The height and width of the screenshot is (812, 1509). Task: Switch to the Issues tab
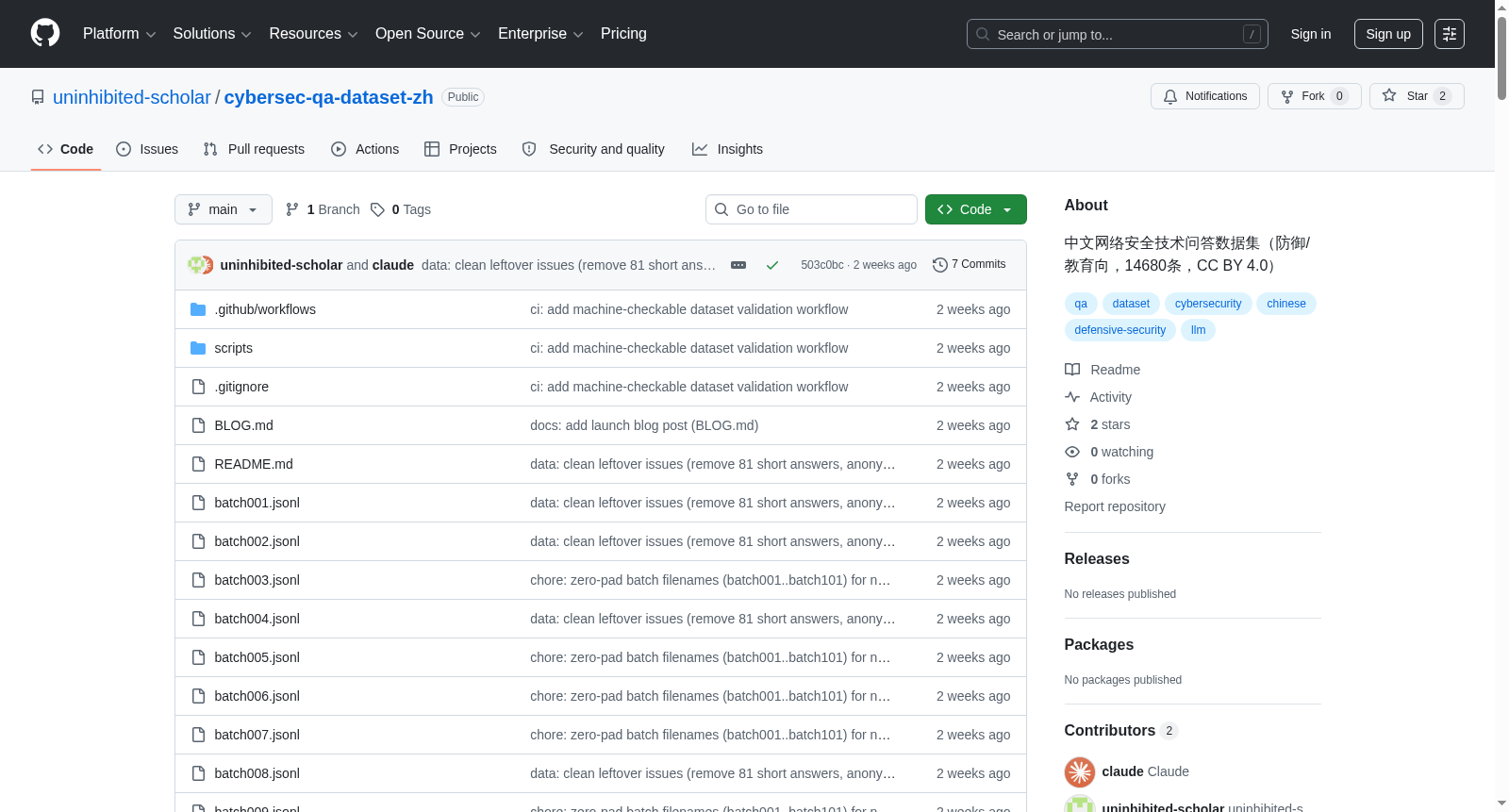(147, 149)
